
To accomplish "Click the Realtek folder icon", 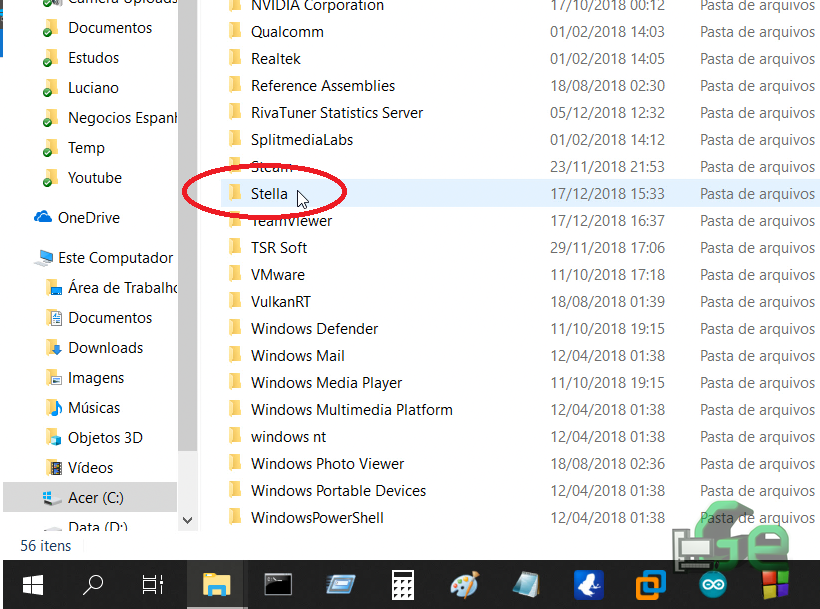I will 235,59.
